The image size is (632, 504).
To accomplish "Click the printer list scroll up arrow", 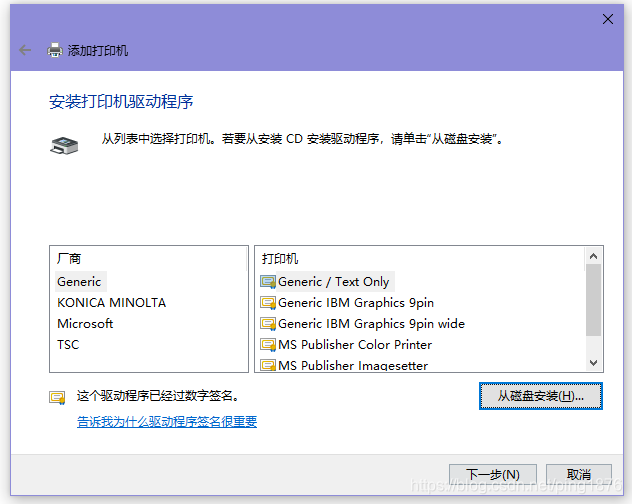I will [x=593, y=256].
